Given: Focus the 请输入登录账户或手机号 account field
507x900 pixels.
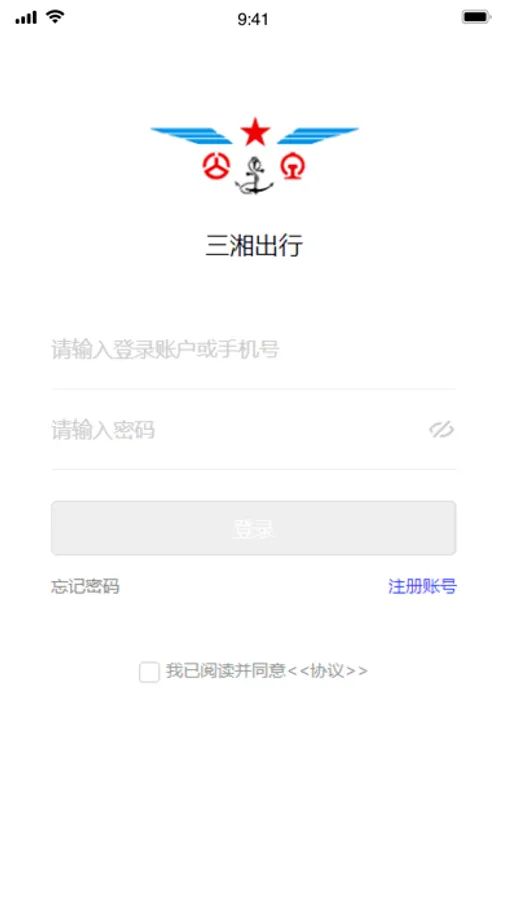Looking at the screenshot, I should point(254,350).
